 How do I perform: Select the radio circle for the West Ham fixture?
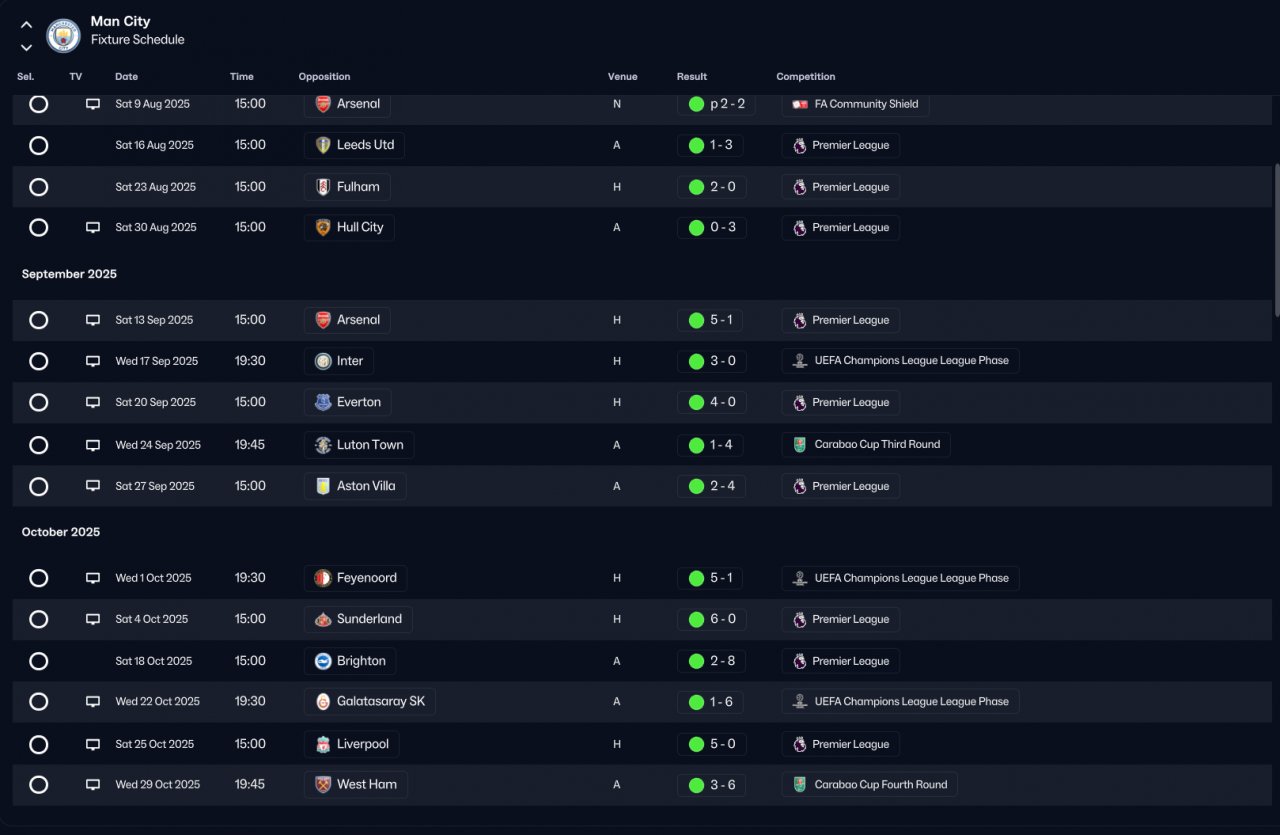tap(39, 785)
